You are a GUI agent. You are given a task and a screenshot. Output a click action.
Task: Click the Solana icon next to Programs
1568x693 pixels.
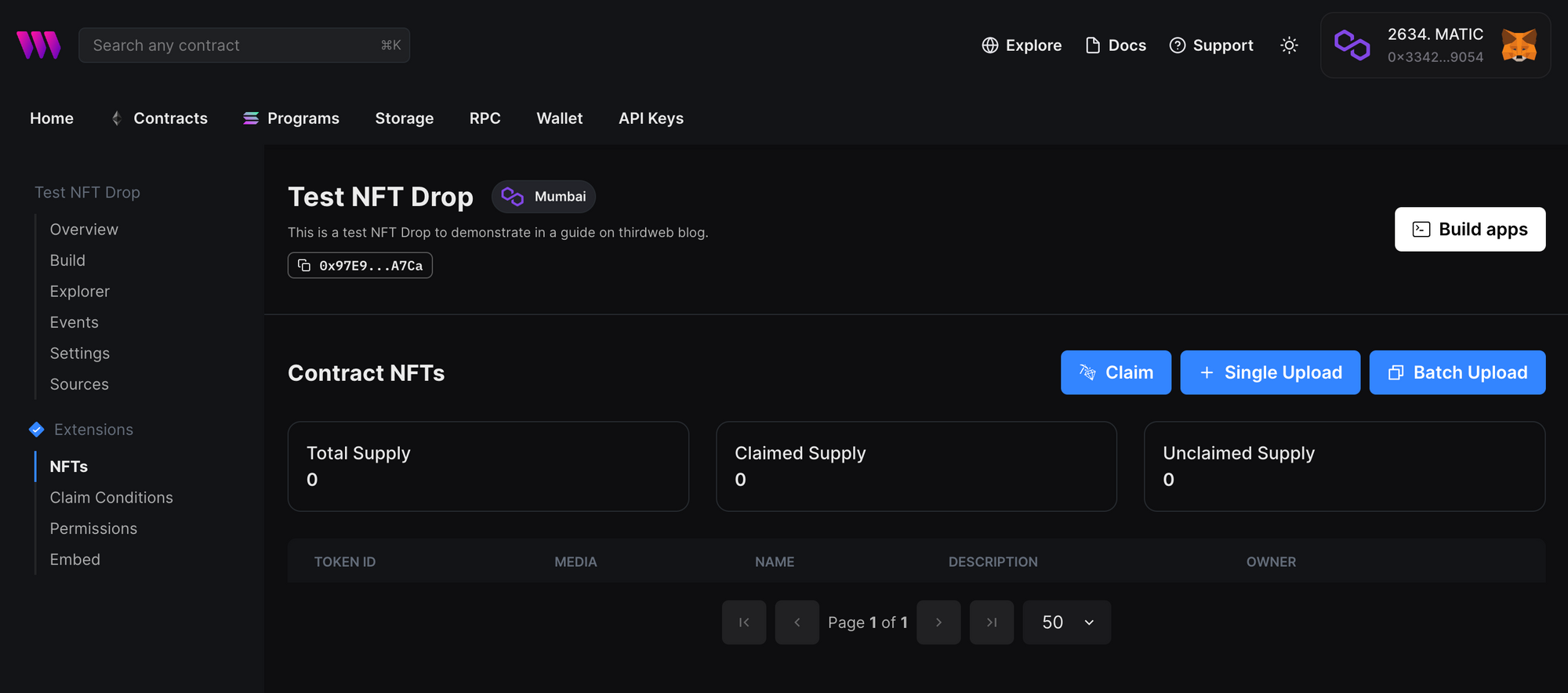[x=251, y=118]
